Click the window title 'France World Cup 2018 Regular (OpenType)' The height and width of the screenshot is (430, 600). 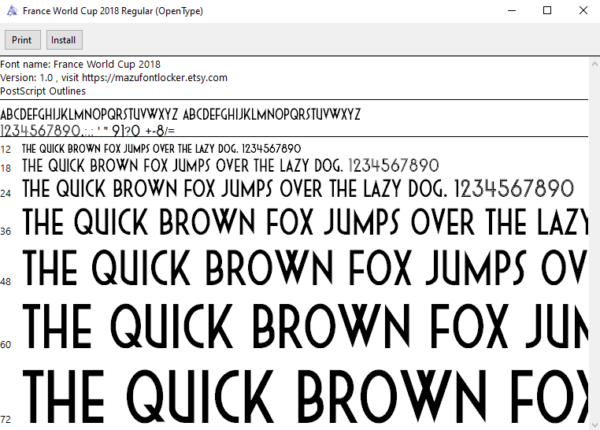coord(113,11)
